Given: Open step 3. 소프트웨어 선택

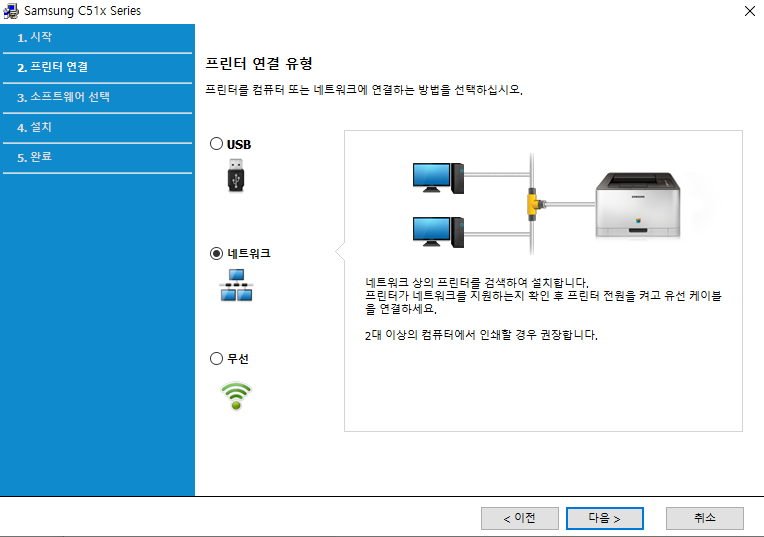Looking at the screenshot, I should coord(97,97).
